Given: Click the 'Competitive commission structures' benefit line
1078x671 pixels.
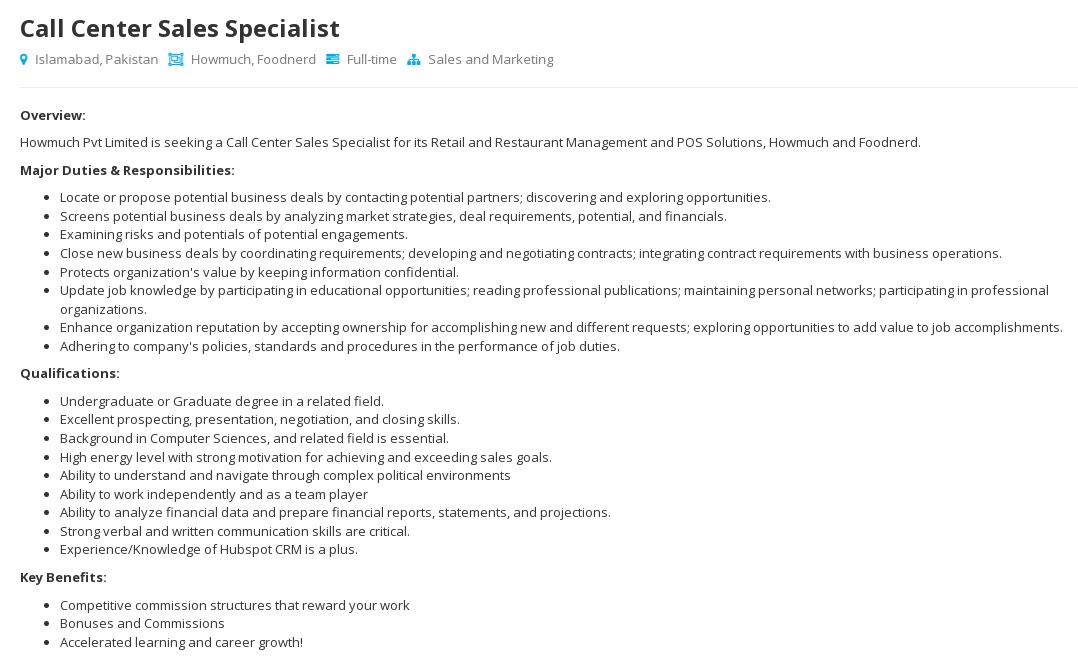Looking at the screenshot, I should click(x=234, y=605).
